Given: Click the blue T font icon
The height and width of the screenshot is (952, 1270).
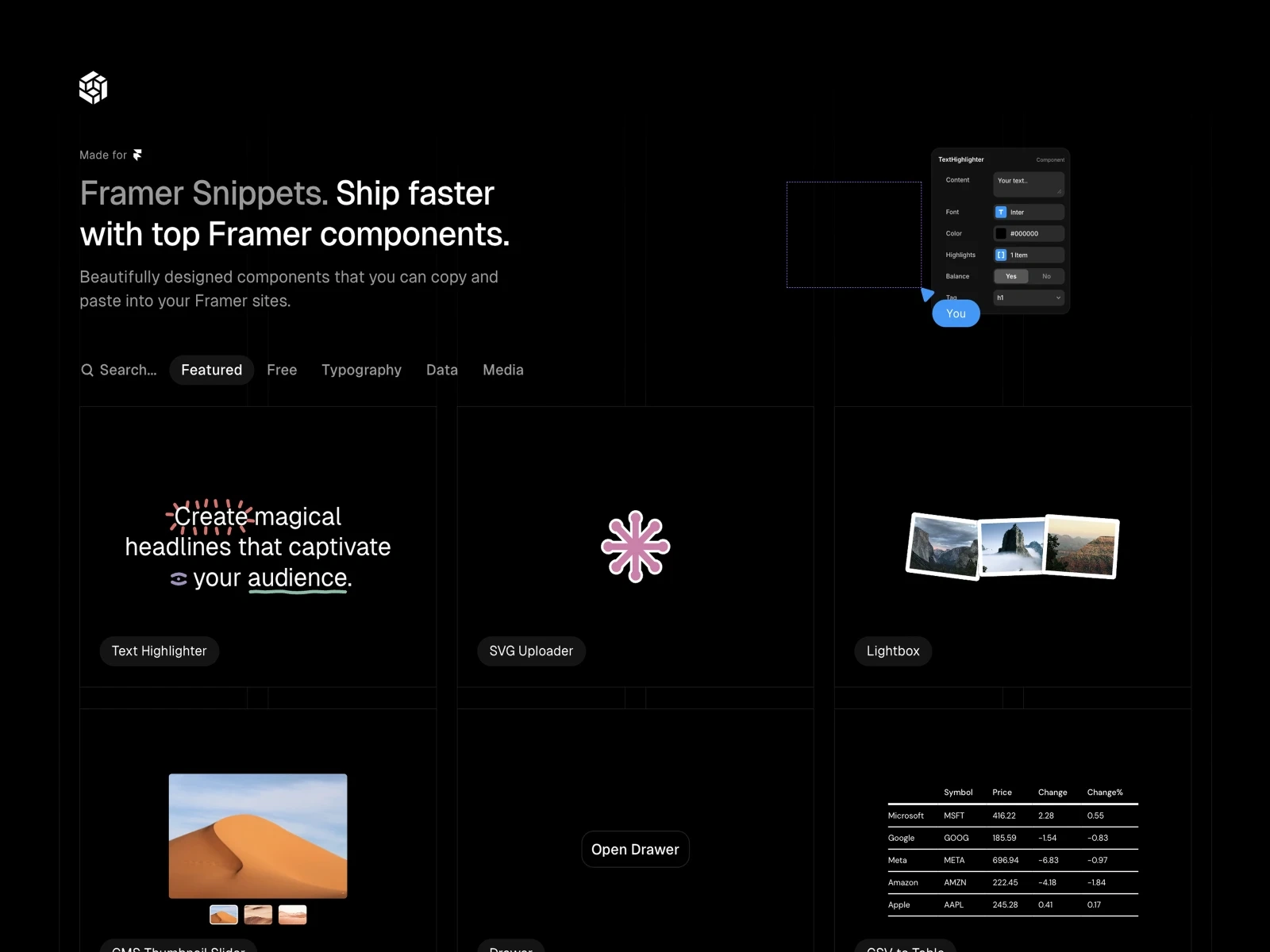Looking at the screenshot, I should 1001,212.
